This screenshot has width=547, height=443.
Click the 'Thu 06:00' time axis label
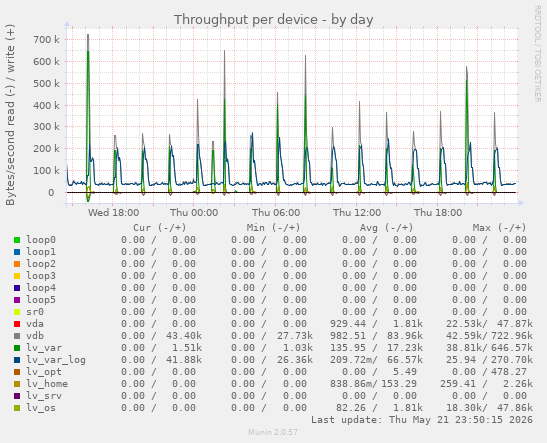(276, 212)
